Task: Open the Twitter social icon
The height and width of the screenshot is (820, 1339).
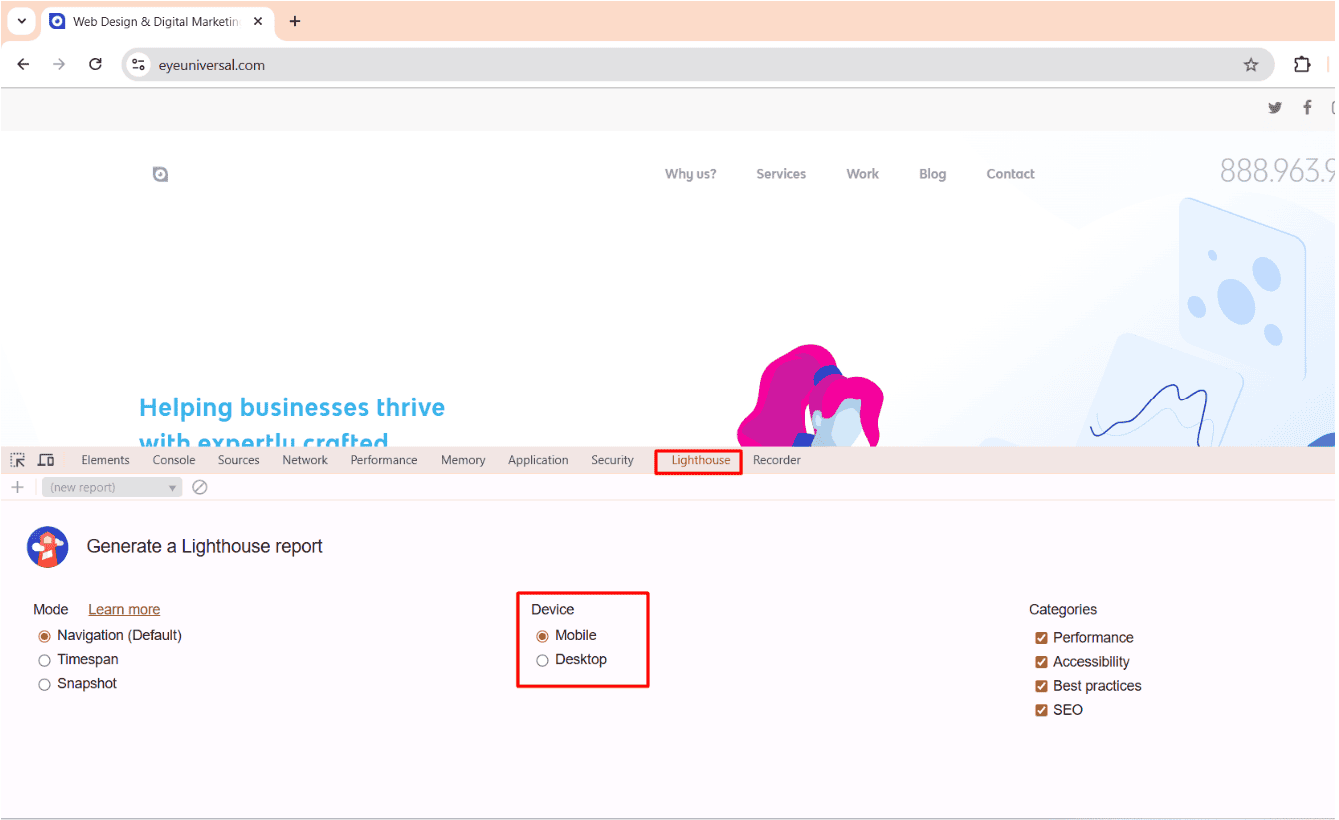Action: (x=1274, y=108)
